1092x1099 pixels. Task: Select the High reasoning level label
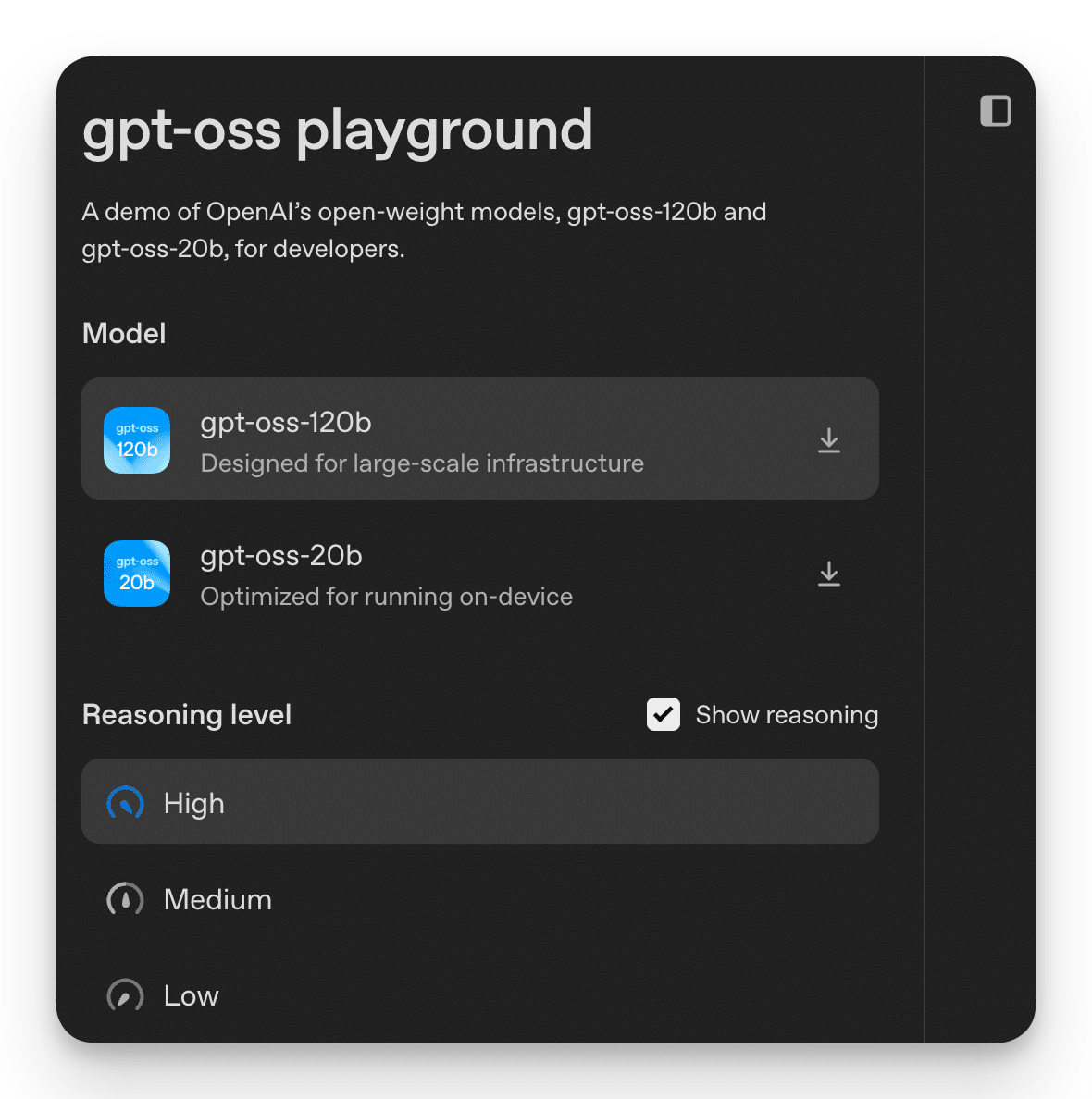(193, 803)
